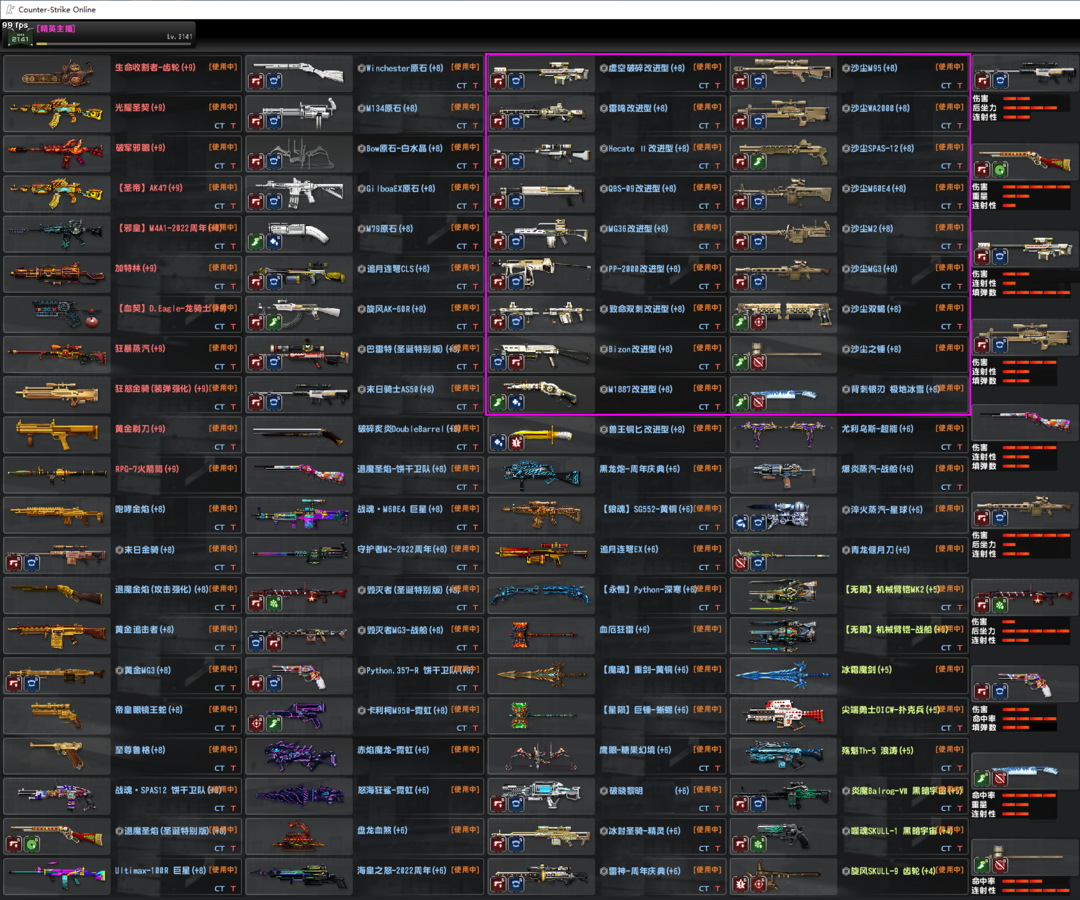Click the 生命收割者-齿轮 chainsaw weapon thumbnail
1080x900 pixels.
point(57,73)
